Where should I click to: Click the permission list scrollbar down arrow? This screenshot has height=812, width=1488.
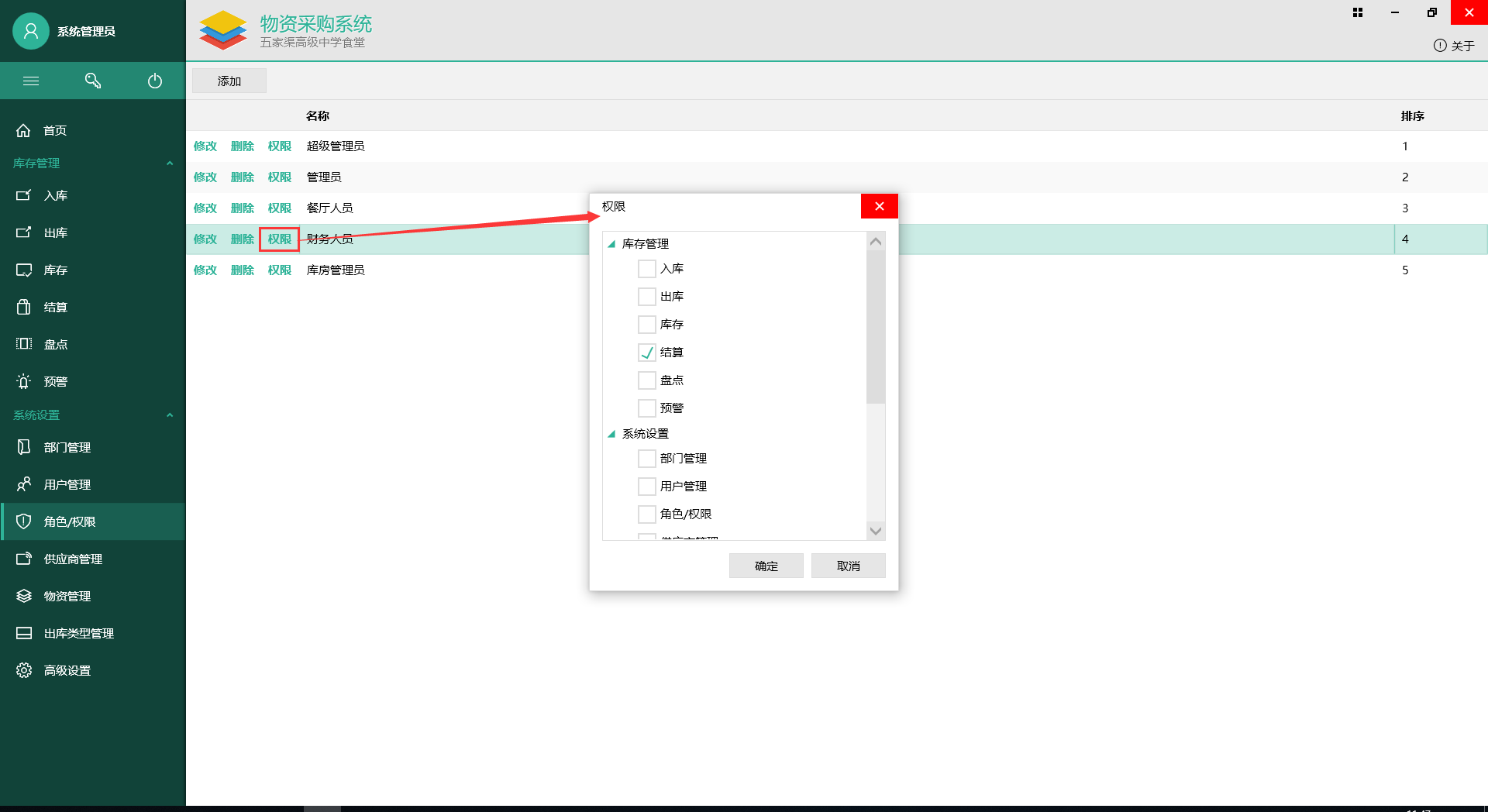tap(876, 531)
